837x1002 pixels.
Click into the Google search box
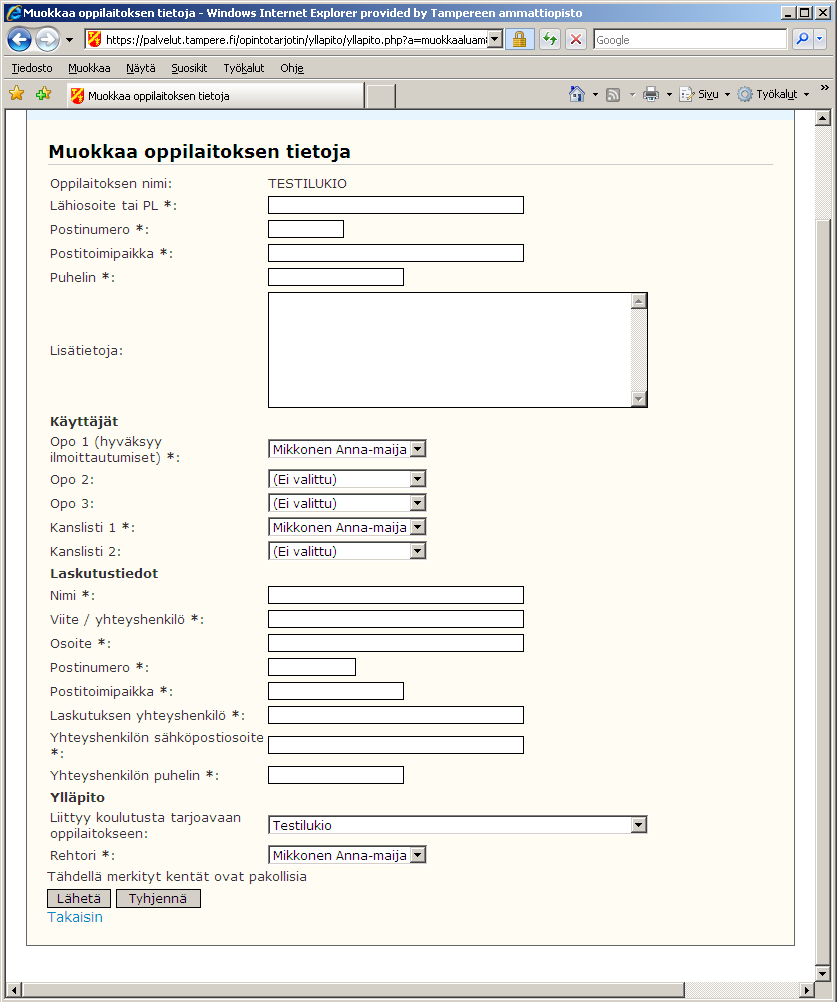(690, 40)
